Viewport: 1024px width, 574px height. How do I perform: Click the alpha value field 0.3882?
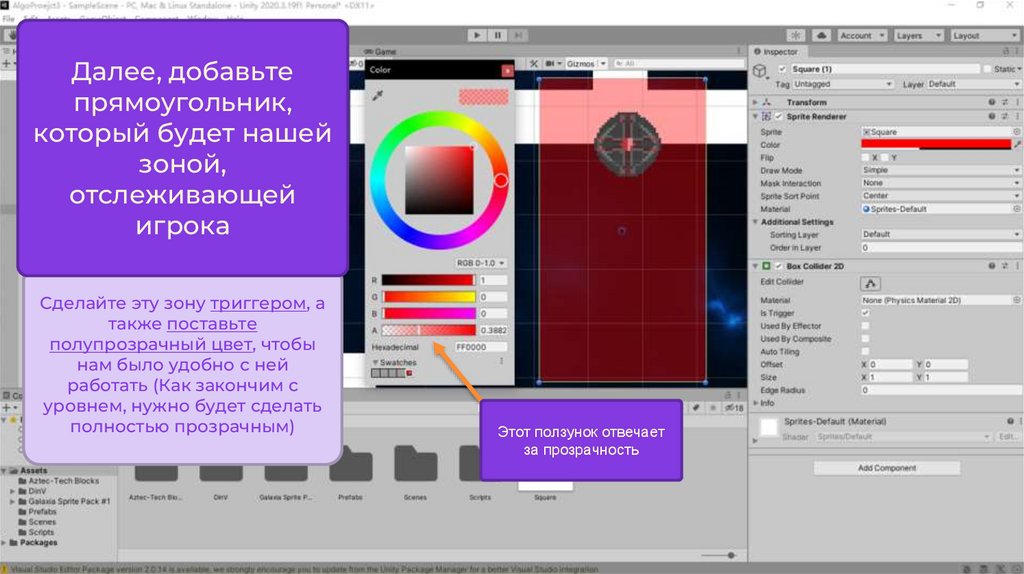pyautogui.click(x=493, y=330)
